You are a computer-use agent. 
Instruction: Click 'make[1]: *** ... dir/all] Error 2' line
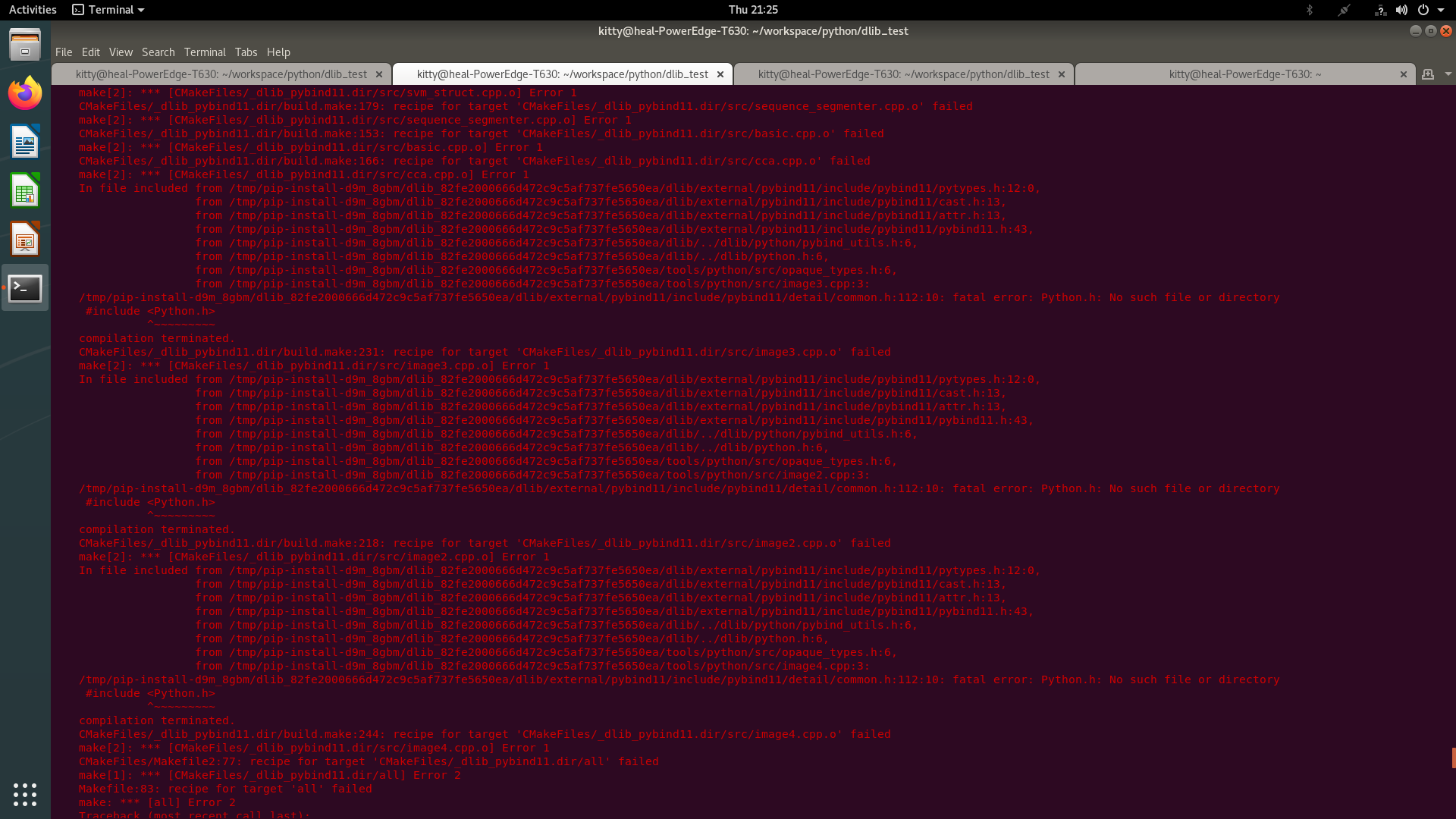click(270, 775)
